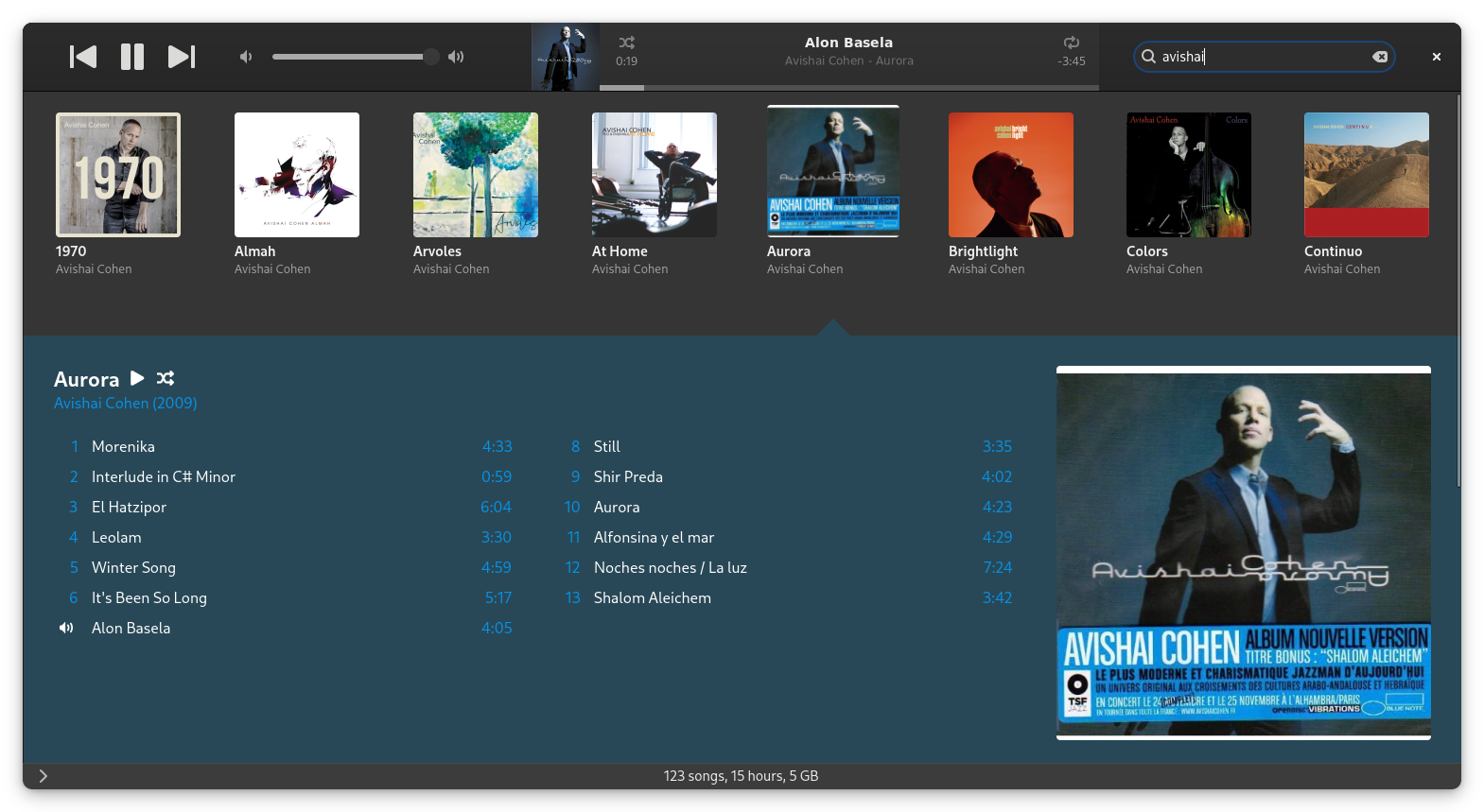Play track 8 Still
Screen dimensions: 1484x812
click(786, 446)
